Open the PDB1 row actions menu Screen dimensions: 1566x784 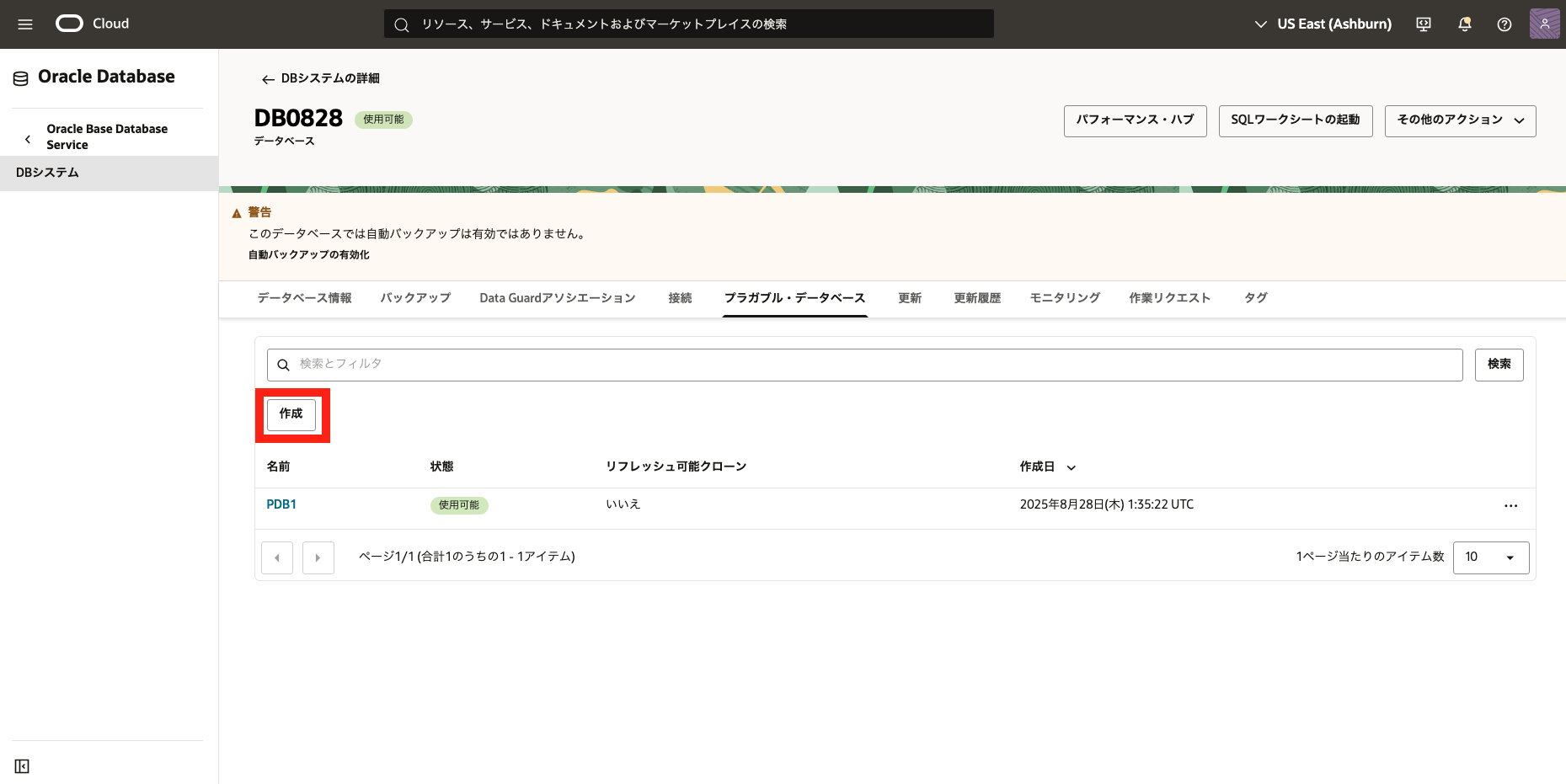click(x=1510, y=505)
